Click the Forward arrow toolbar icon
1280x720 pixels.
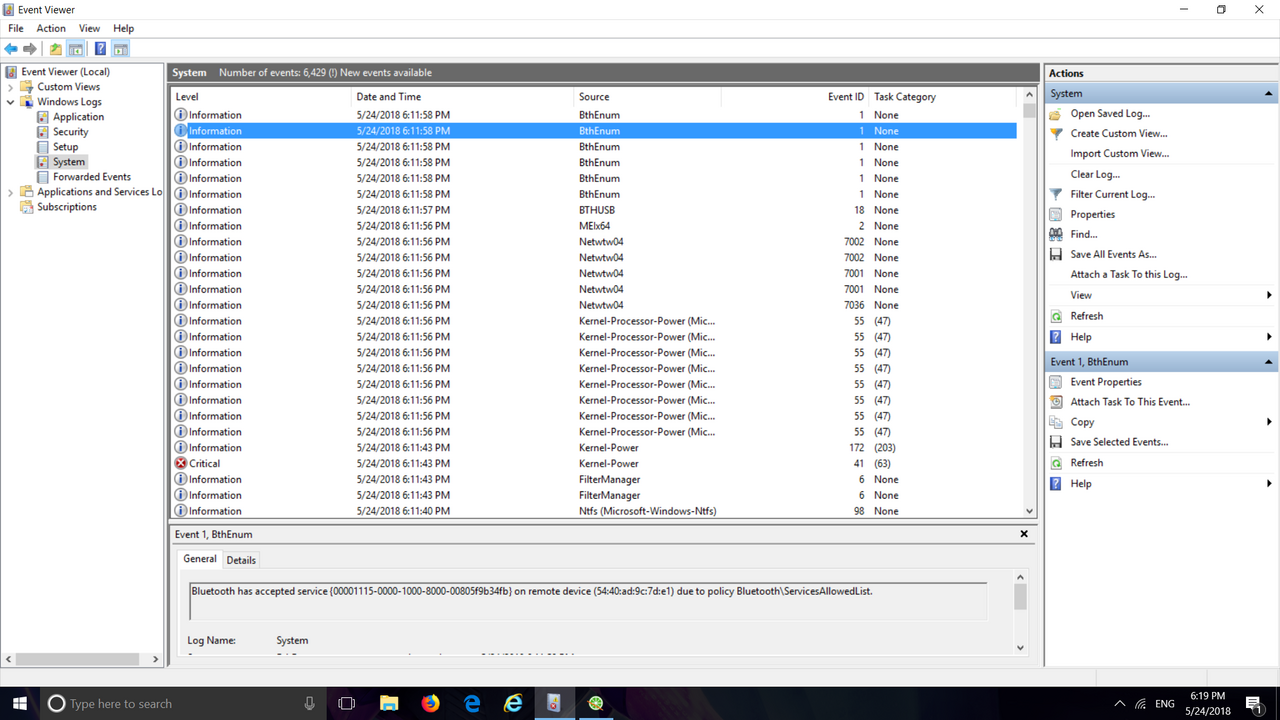[30, 48]
